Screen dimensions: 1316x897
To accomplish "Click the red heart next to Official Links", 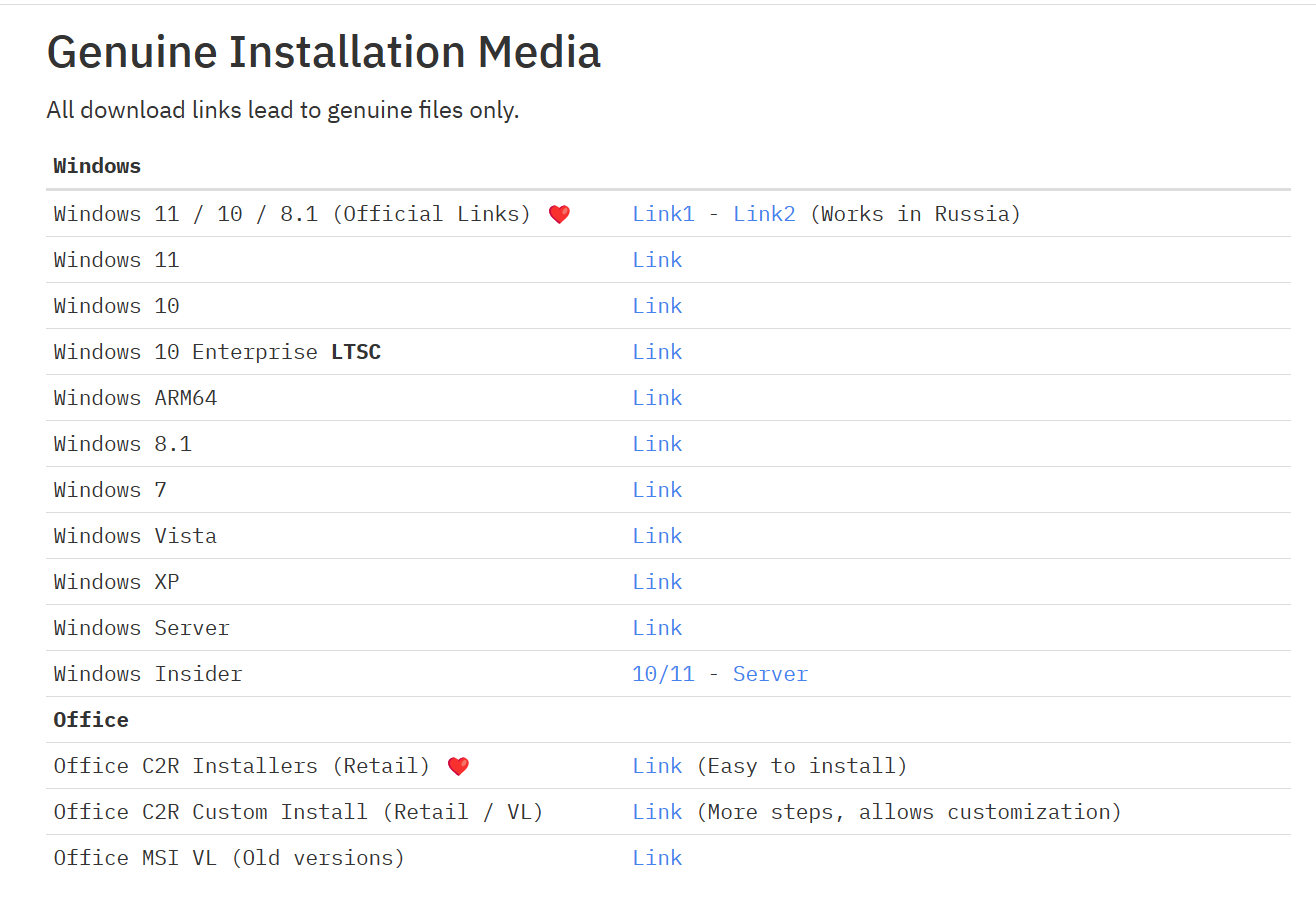I will [x=559, y=214].
